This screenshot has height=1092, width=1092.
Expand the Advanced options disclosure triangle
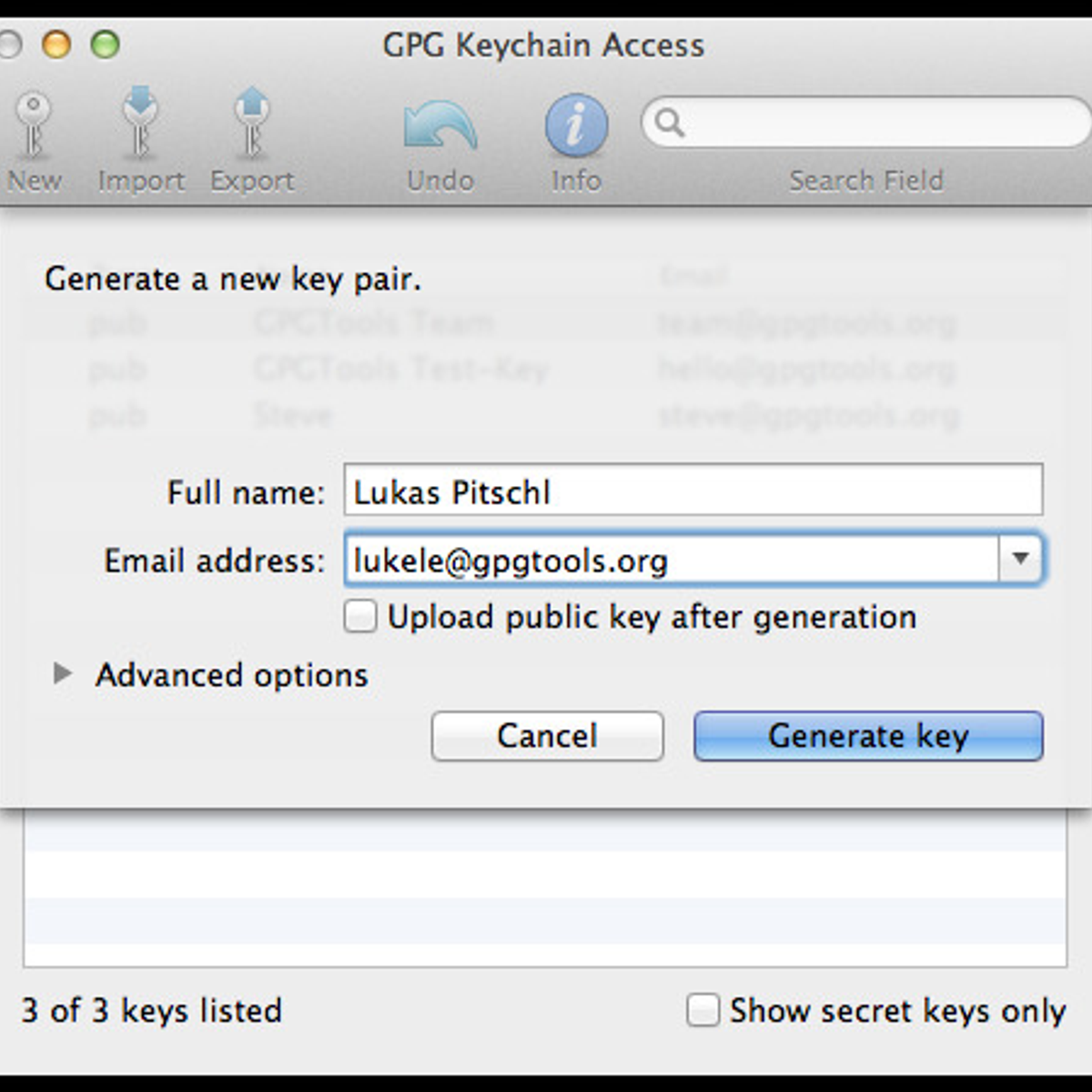(62, 674)
